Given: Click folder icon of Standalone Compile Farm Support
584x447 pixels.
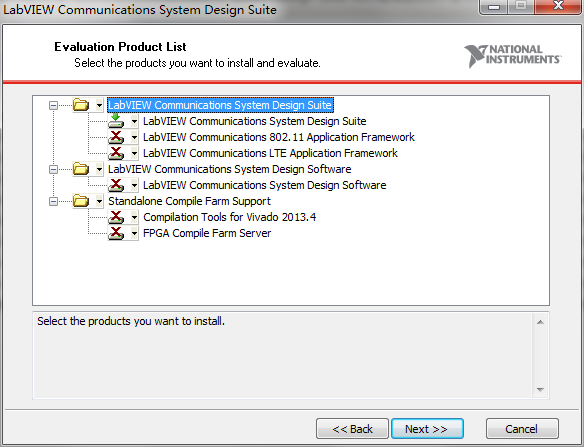Looking at the screenshot, I should (x=81, y=201).
